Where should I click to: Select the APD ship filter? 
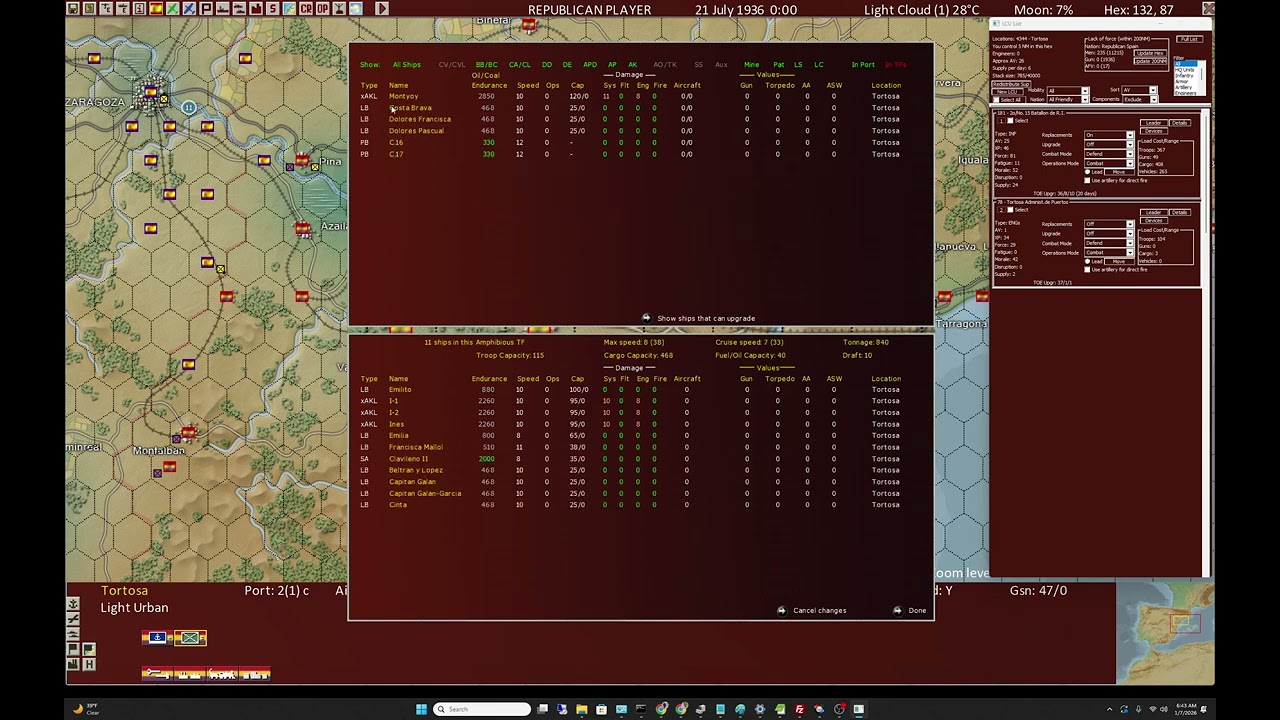tap(590, 65)
